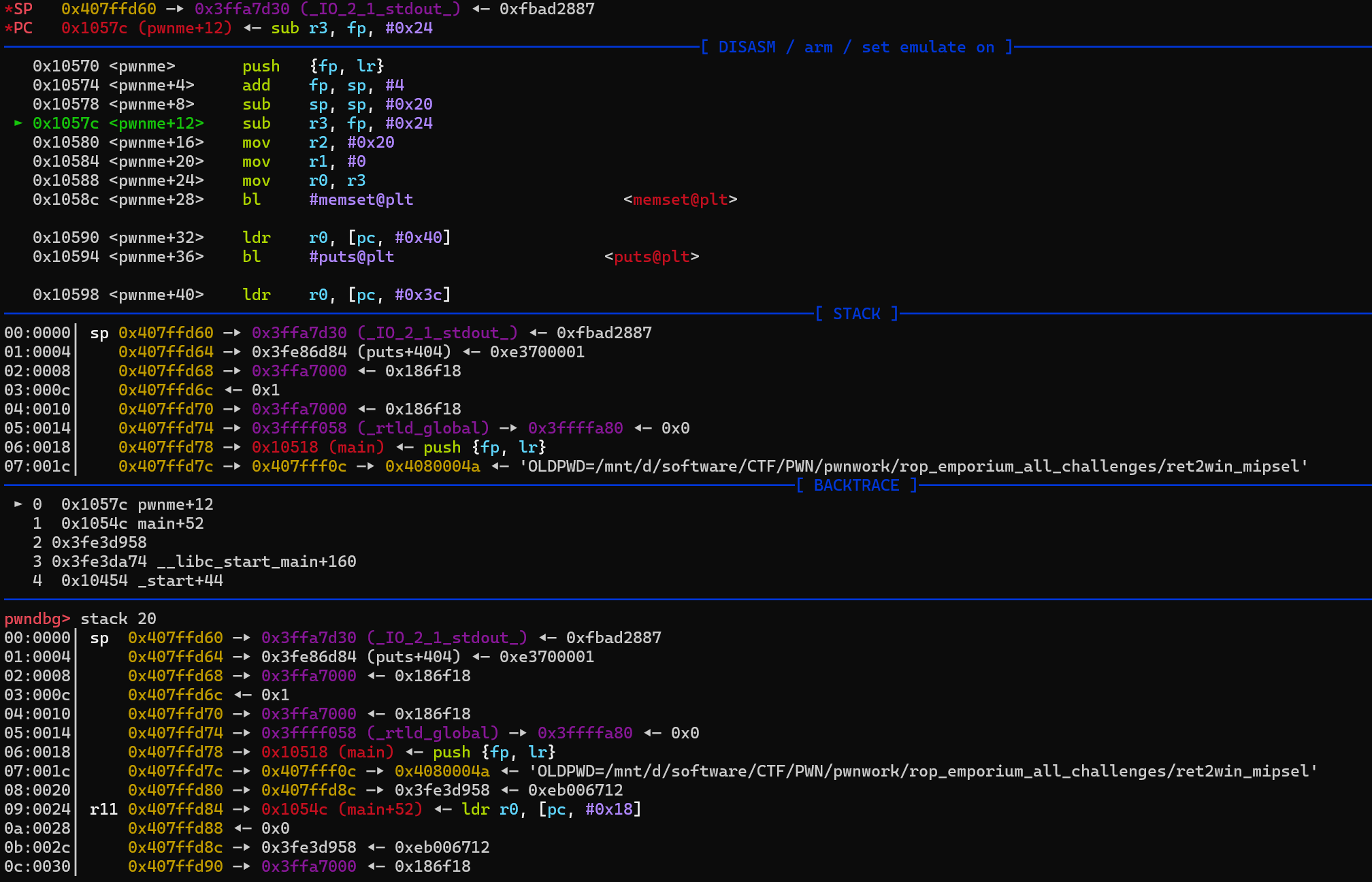Click address 0x10594 of bl puts
This screenshot has height=882, width=1372.
click(x=66, y=257)
